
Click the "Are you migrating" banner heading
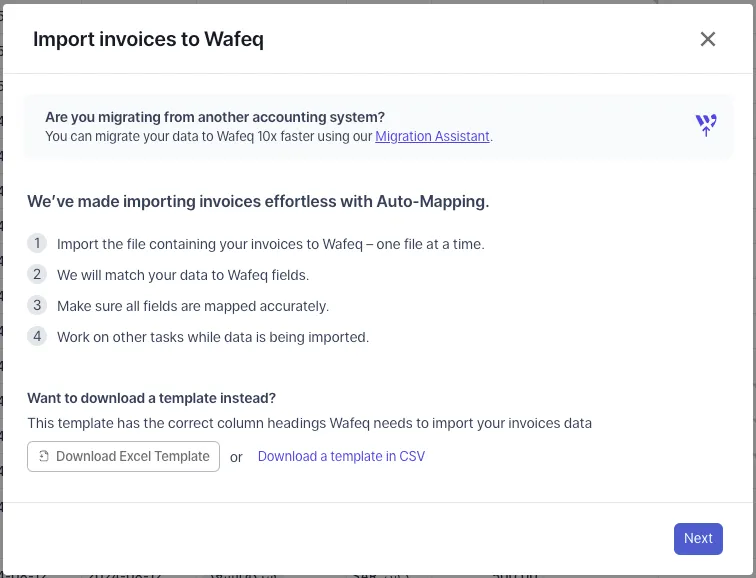[x=215, y=117]
